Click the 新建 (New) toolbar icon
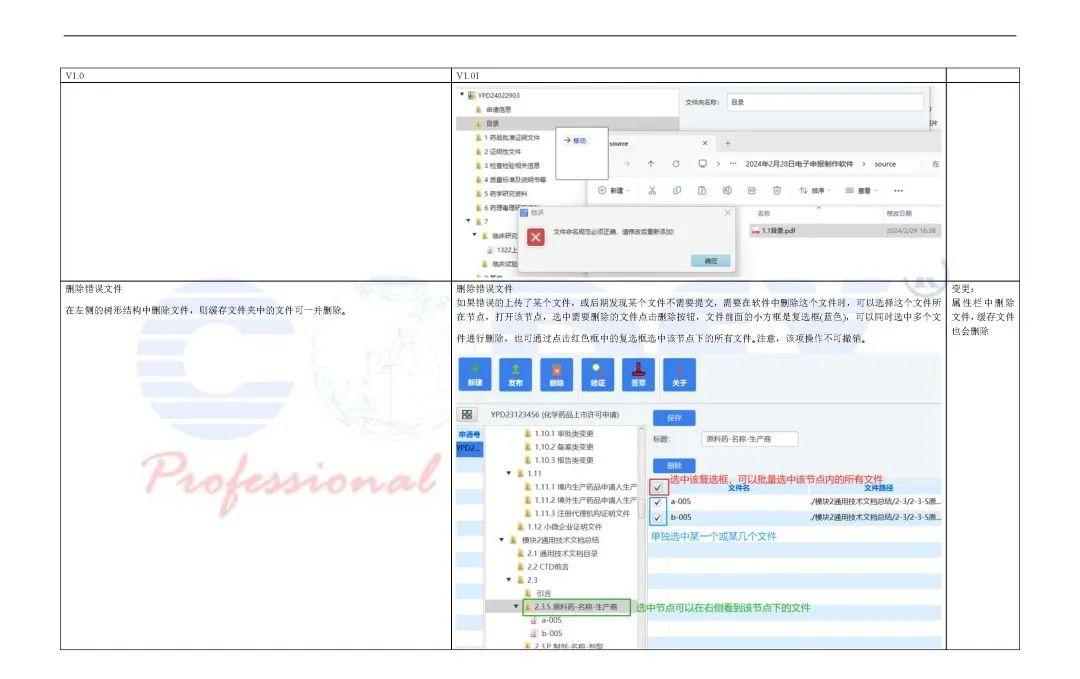The height and width of the screenshot is (679, 1080). 474,374
